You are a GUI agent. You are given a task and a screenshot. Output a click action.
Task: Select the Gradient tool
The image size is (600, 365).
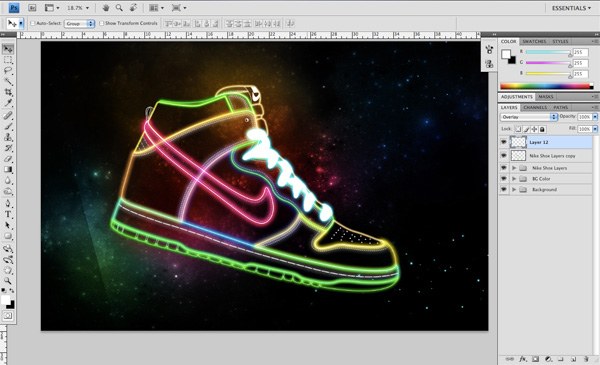point(8,169)
